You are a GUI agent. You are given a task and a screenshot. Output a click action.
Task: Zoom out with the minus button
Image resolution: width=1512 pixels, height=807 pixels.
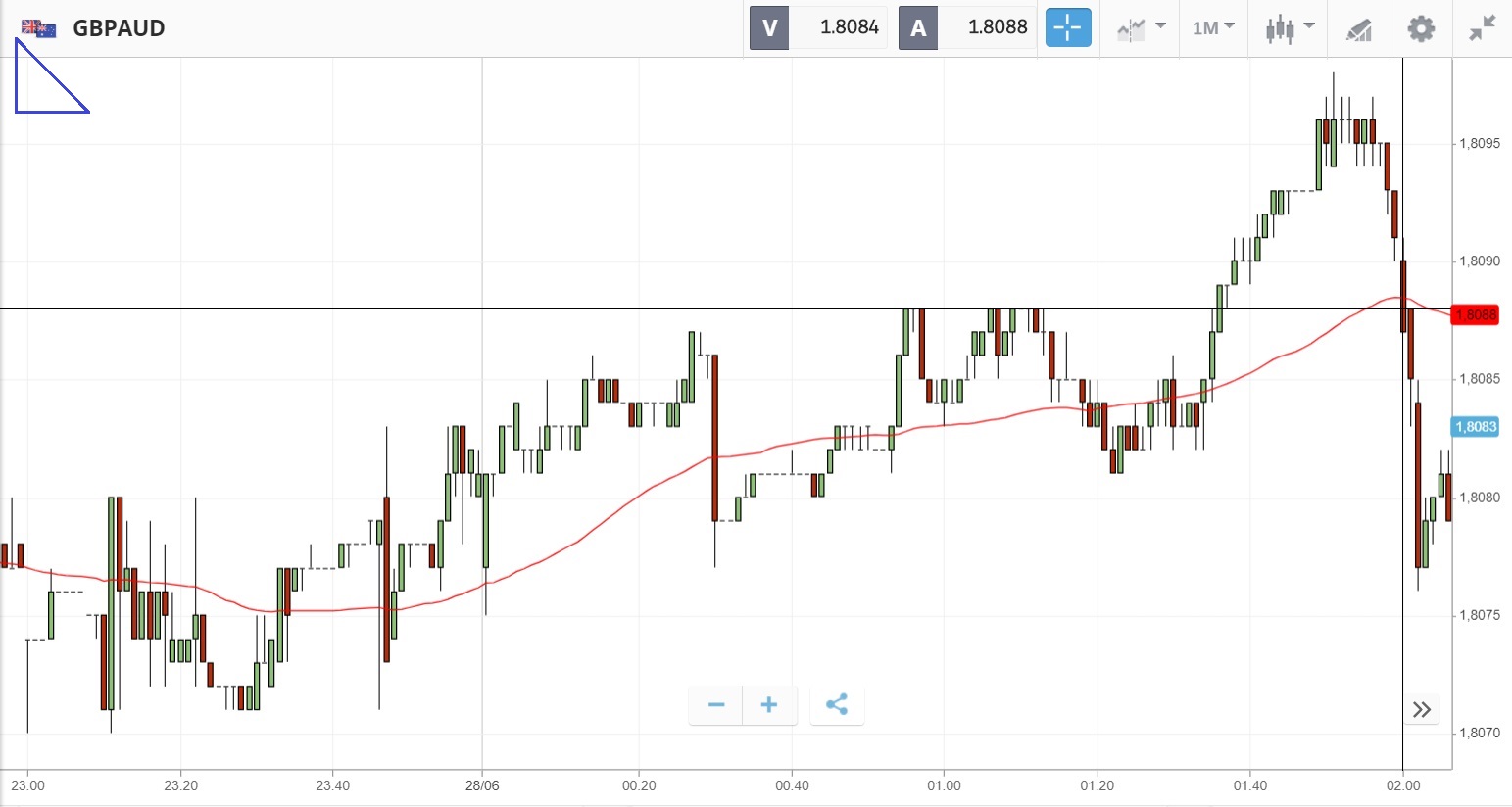coord(716,705)
